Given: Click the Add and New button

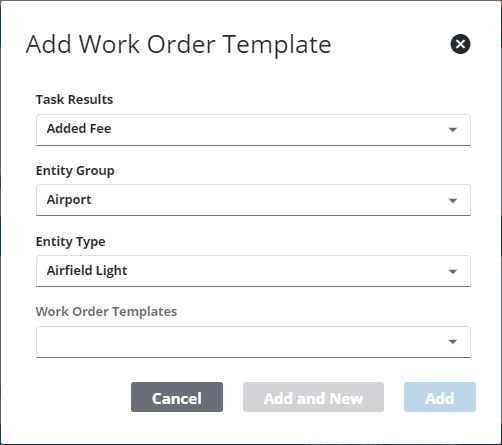Looking at the screenshot, I should click(x=313, y=397).
